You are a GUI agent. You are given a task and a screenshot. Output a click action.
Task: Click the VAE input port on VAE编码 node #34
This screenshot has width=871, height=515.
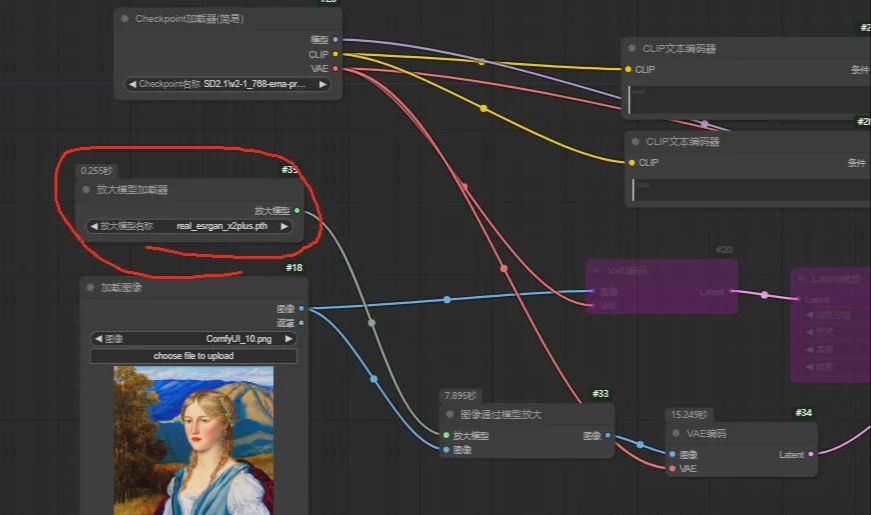[672, 468]
